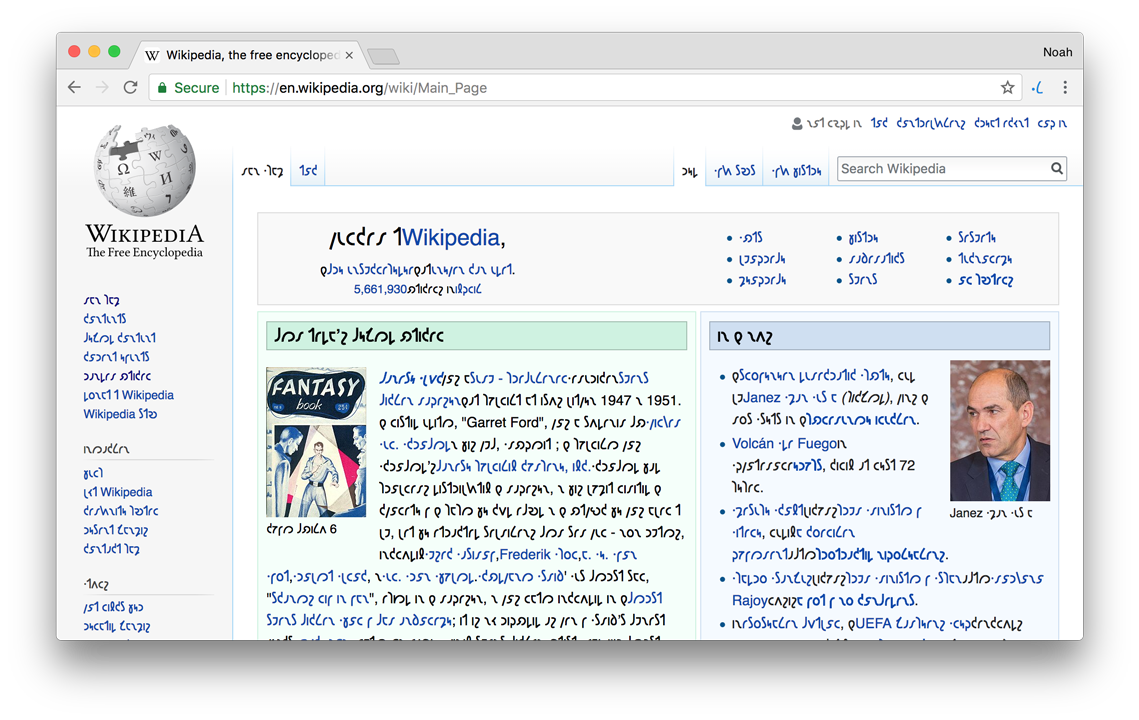Screen dimensions: 1139x720
Task: Go back with the browser back arrow
Action: point(74,87)
